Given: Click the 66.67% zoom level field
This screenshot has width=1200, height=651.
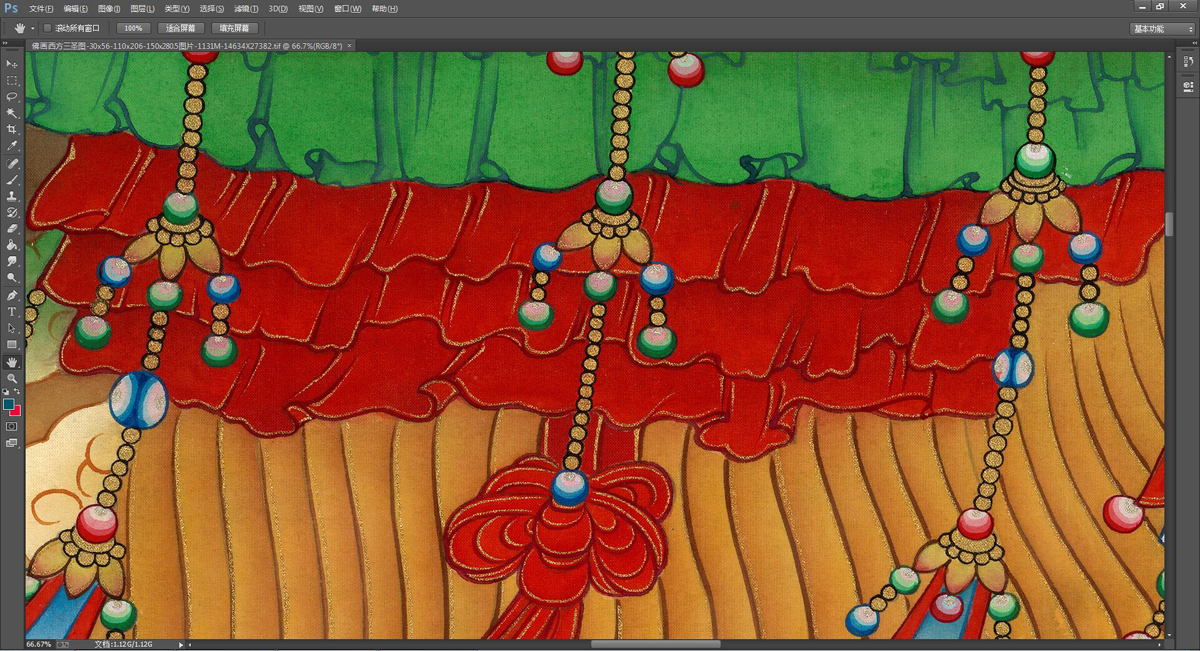Looking at the screenshot, I should (40, 645).
